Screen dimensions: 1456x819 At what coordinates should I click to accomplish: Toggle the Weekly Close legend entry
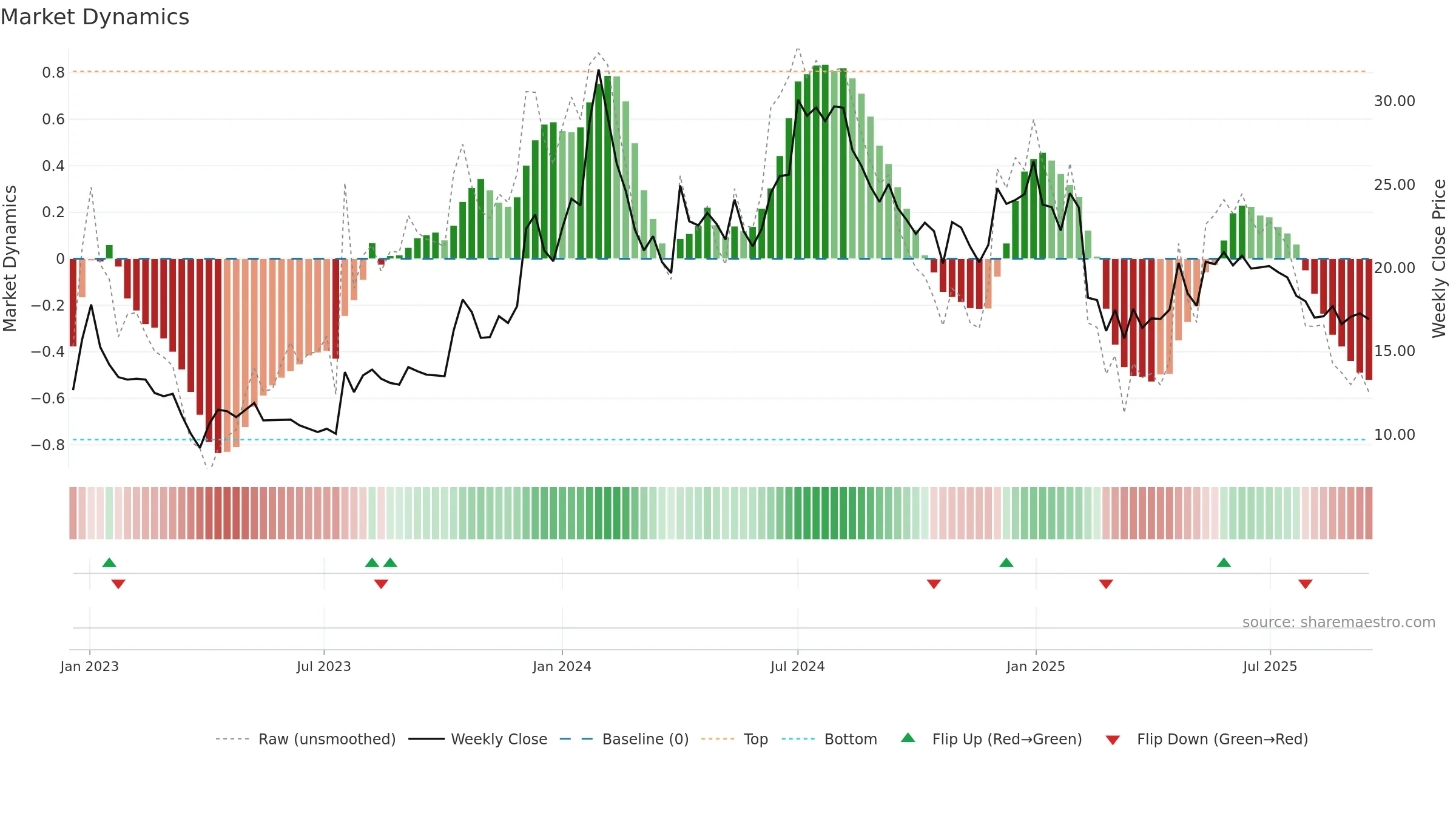tap(478, 739)
